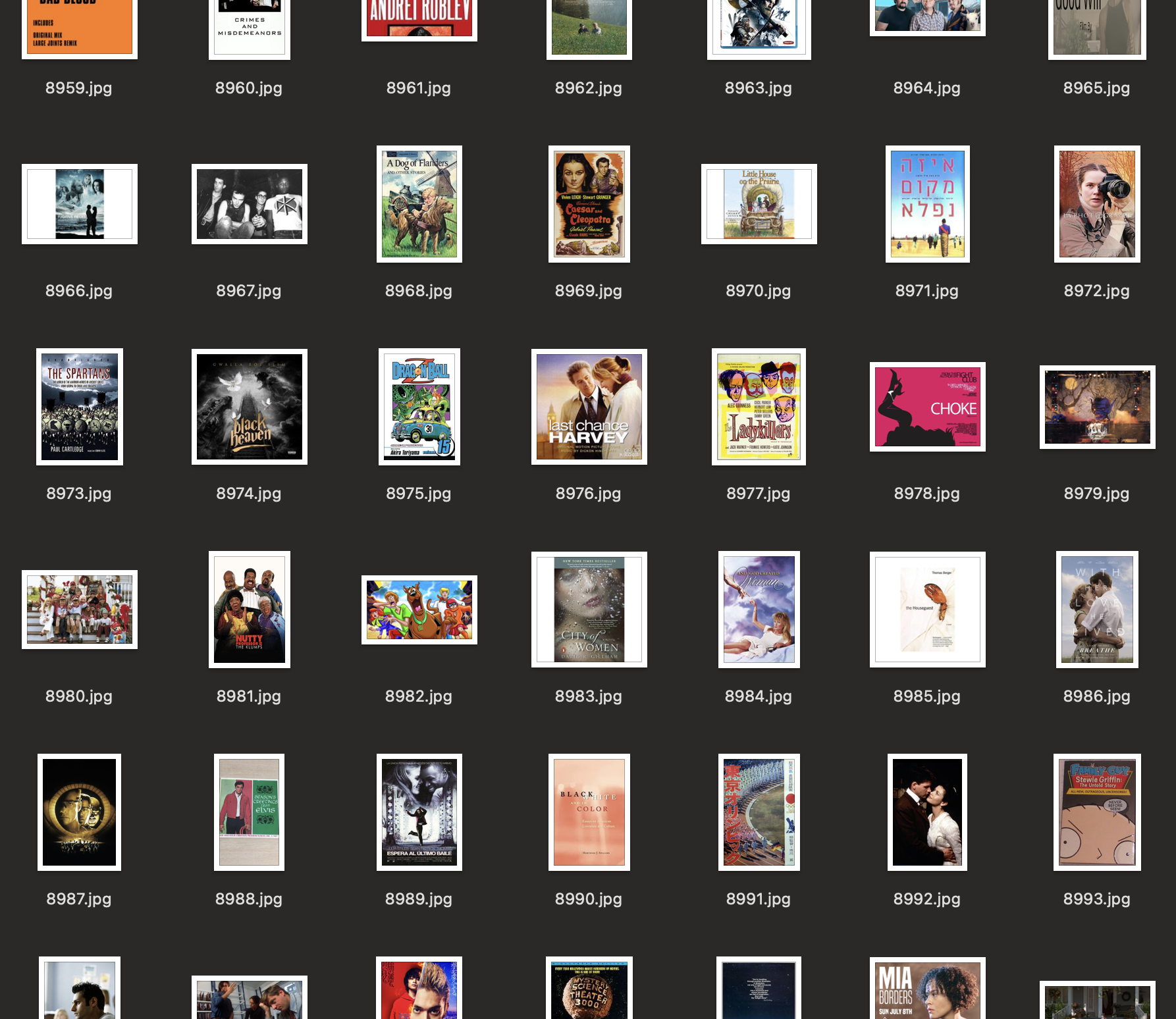Select the 8966.jpg couple silhouette thumbnail

pyautogui.click(x=80, y=204)
